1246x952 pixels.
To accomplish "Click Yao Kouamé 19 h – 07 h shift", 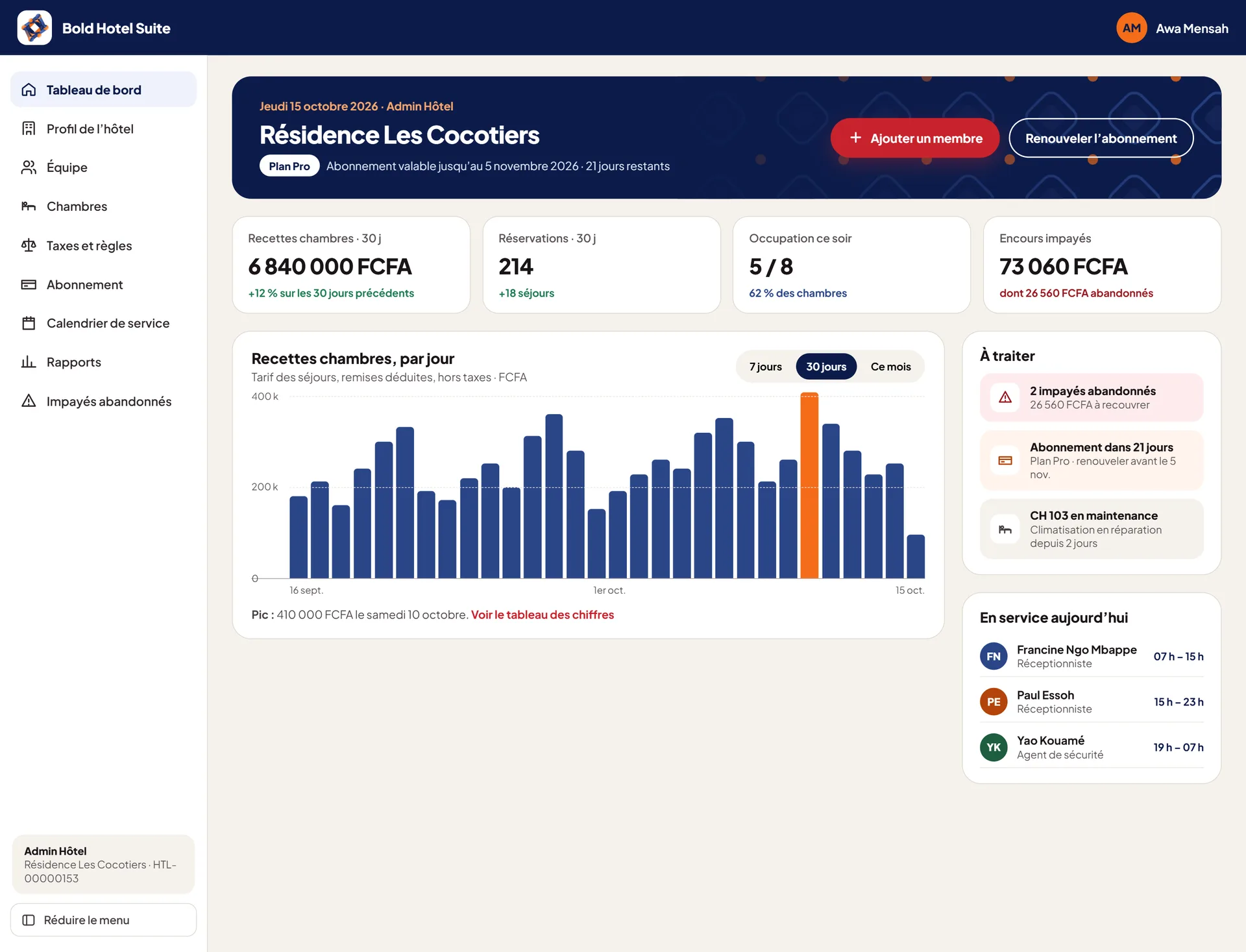I will tap(1178, 747).
